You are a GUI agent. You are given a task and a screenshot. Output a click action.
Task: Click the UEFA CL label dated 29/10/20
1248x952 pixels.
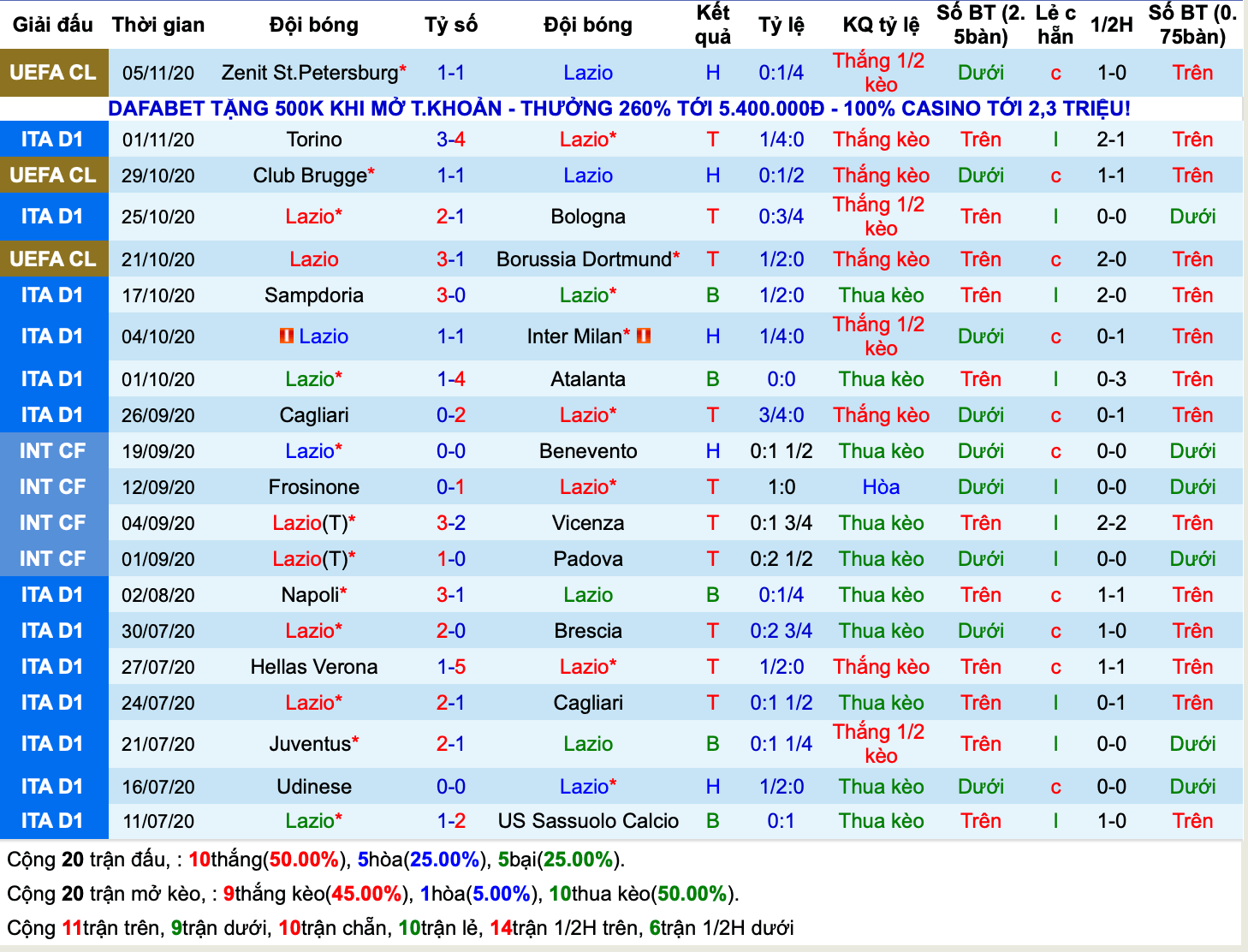click(x=54, y=176)
